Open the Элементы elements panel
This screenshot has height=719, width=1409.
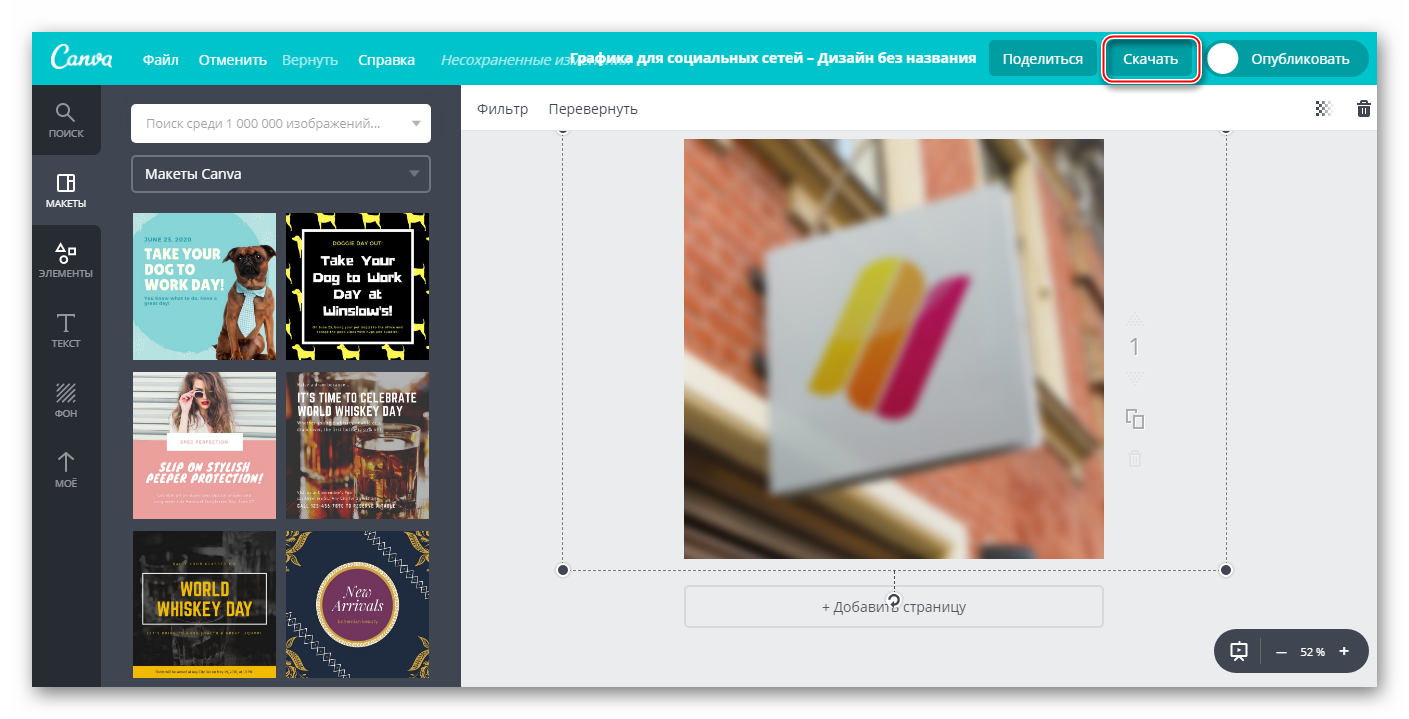(x=66, y=260)
